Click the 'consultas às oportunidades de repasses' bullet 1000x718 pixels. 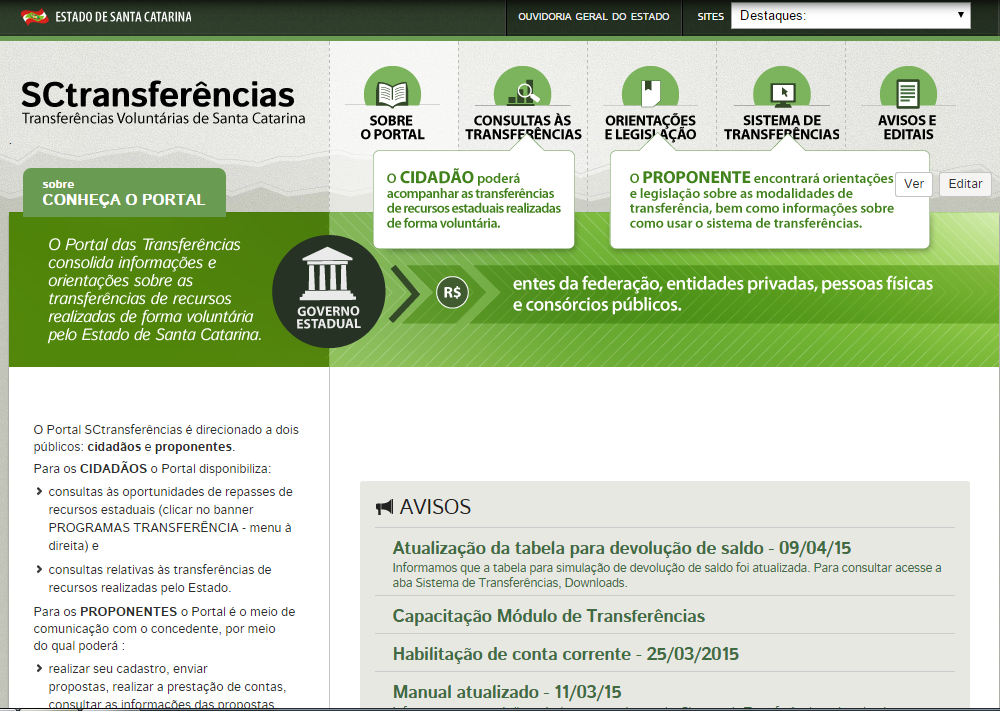click(170, 518)
